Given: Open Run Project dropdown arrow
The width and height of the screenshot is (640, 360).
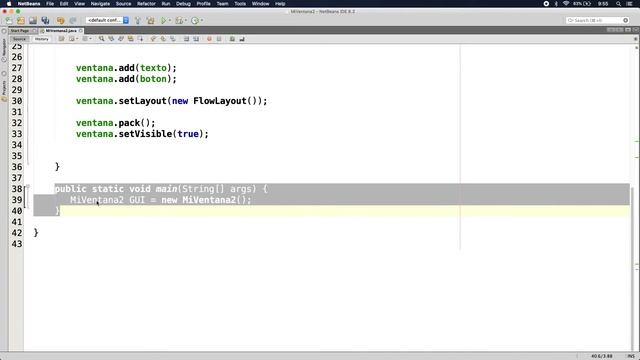Looking at the screenshot, I should (x=170, y=20).
